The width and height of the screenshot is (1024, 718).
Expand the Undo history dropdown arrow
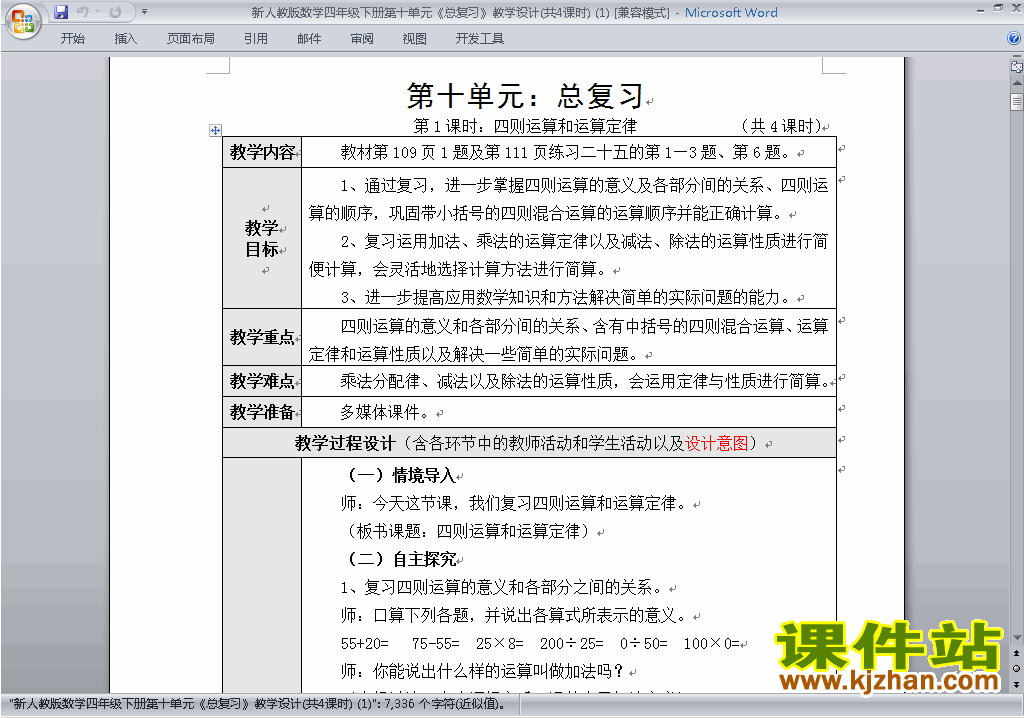(97, 12)
